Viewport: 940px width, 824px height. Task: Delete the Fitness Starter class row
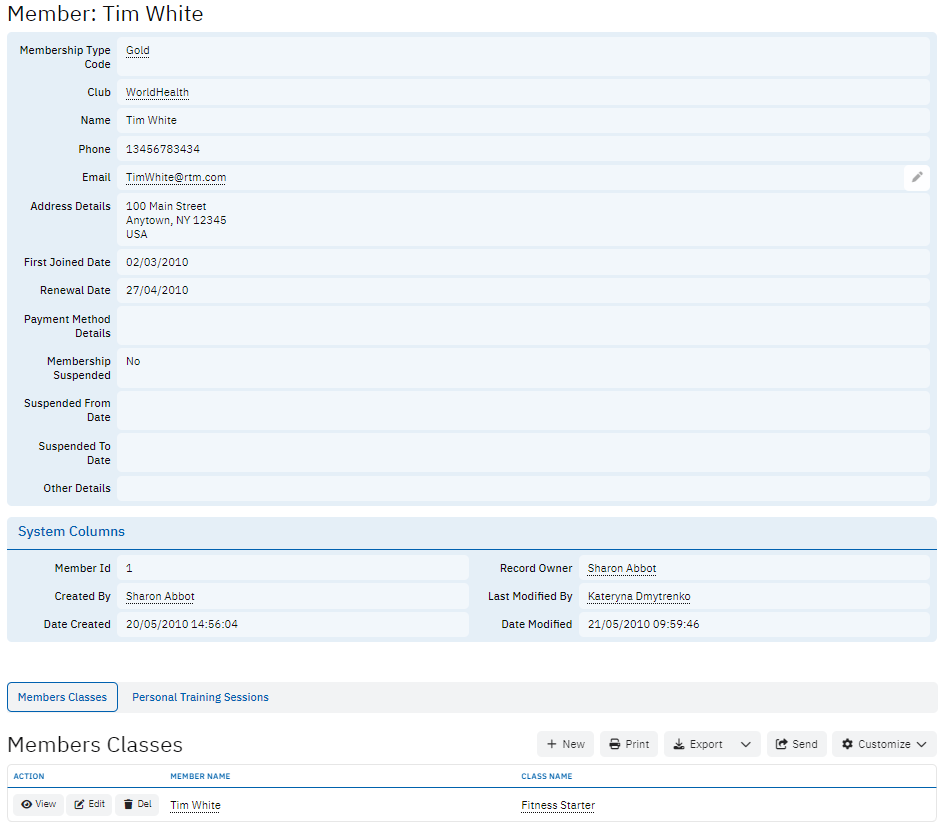(137, 804)
